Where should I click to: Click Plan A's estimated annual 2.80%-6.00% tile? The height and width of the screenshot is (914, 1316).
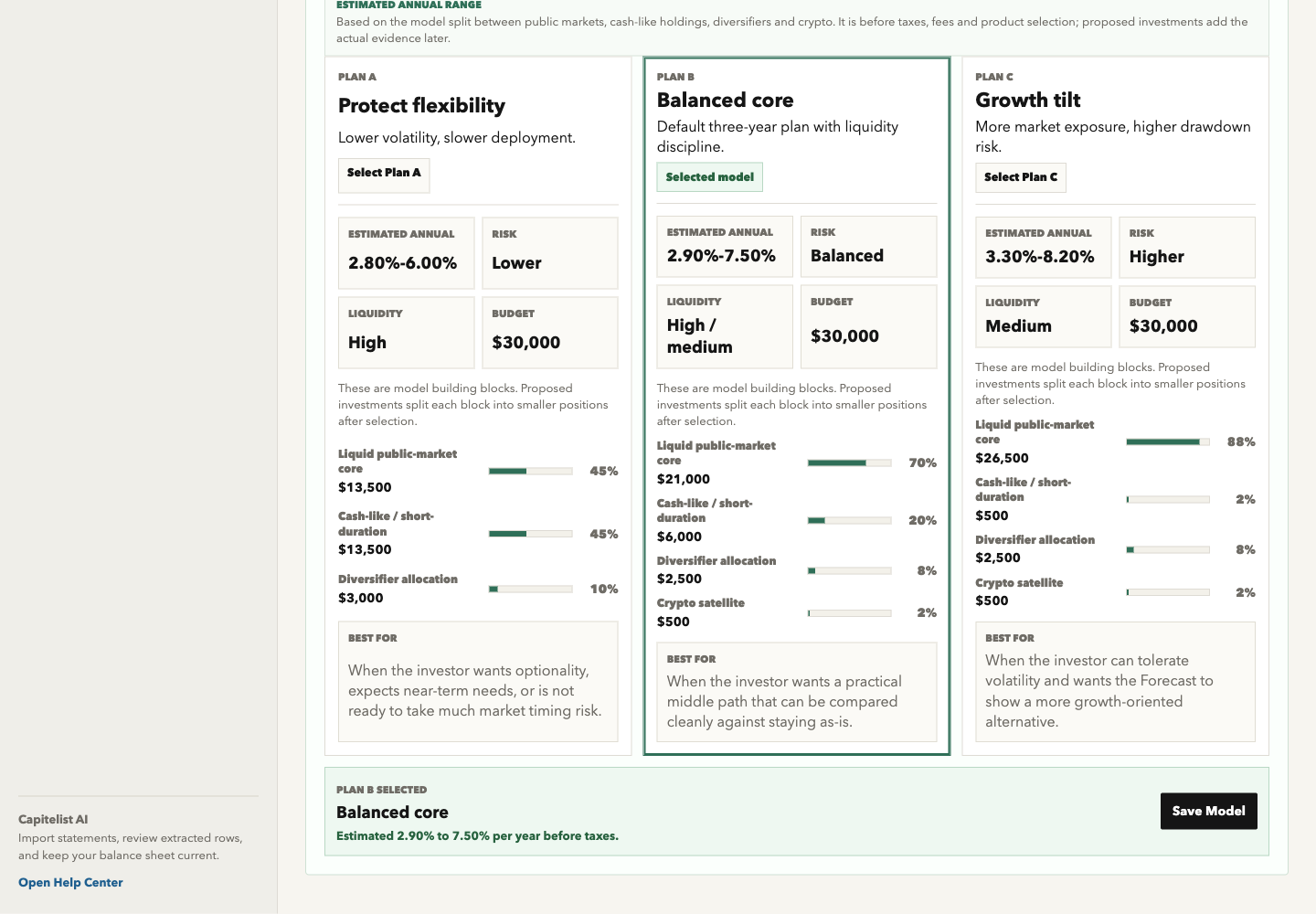click(x=407, y=252)
